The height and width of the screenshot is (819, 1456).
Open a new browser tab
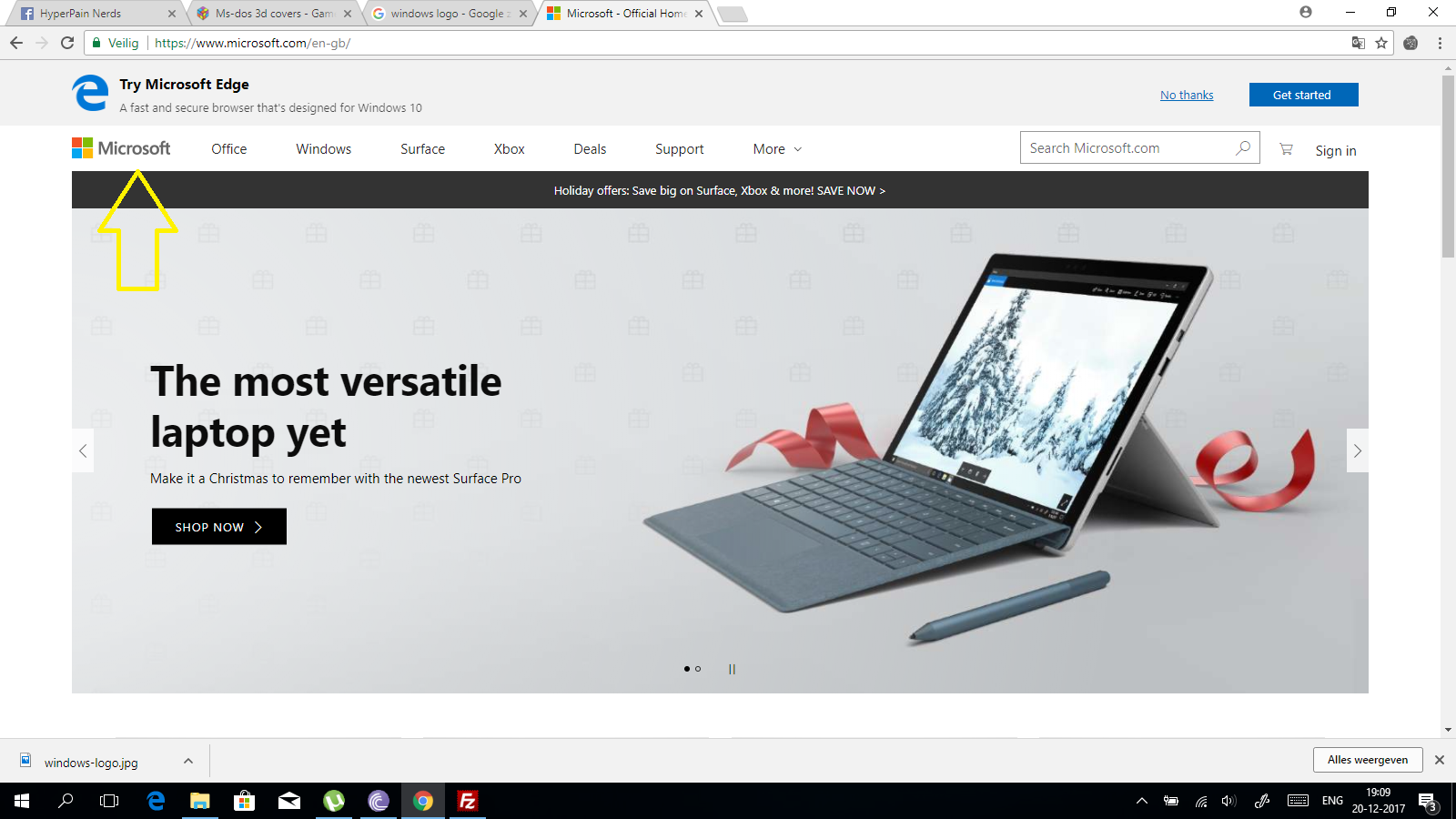[x=733, y=14]
